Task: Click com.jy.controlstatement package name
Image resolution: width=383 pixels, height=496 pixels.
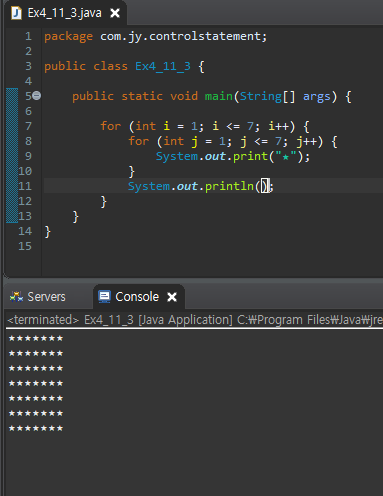Action: pos(180,36)
